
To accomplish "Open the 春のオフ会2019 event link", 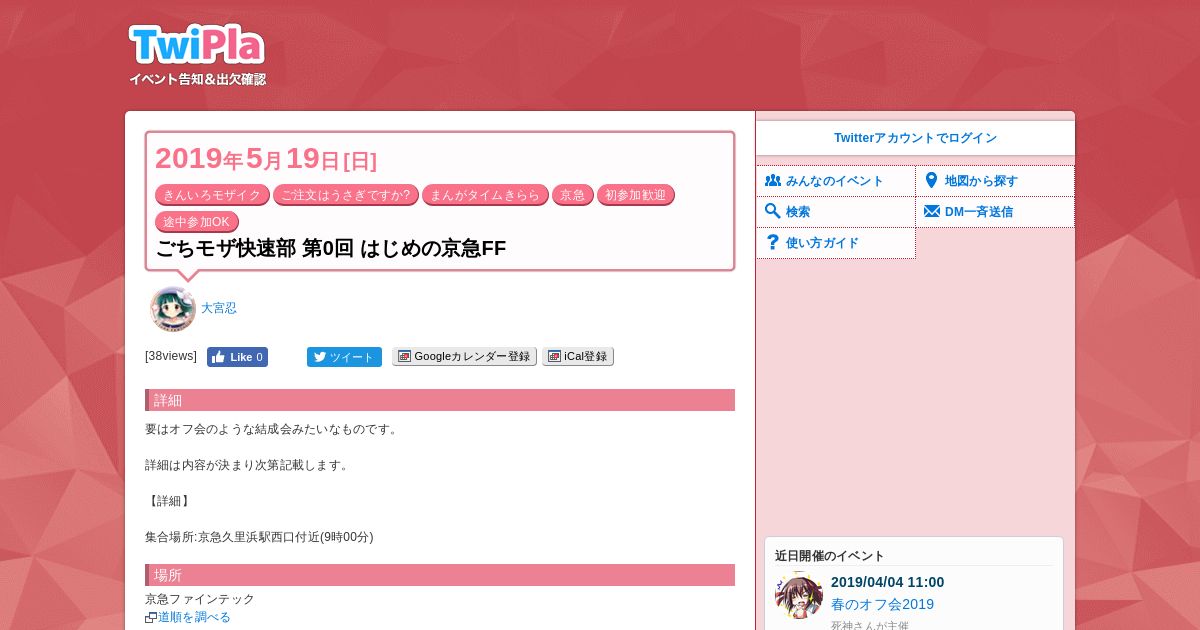I will point(882,604).
